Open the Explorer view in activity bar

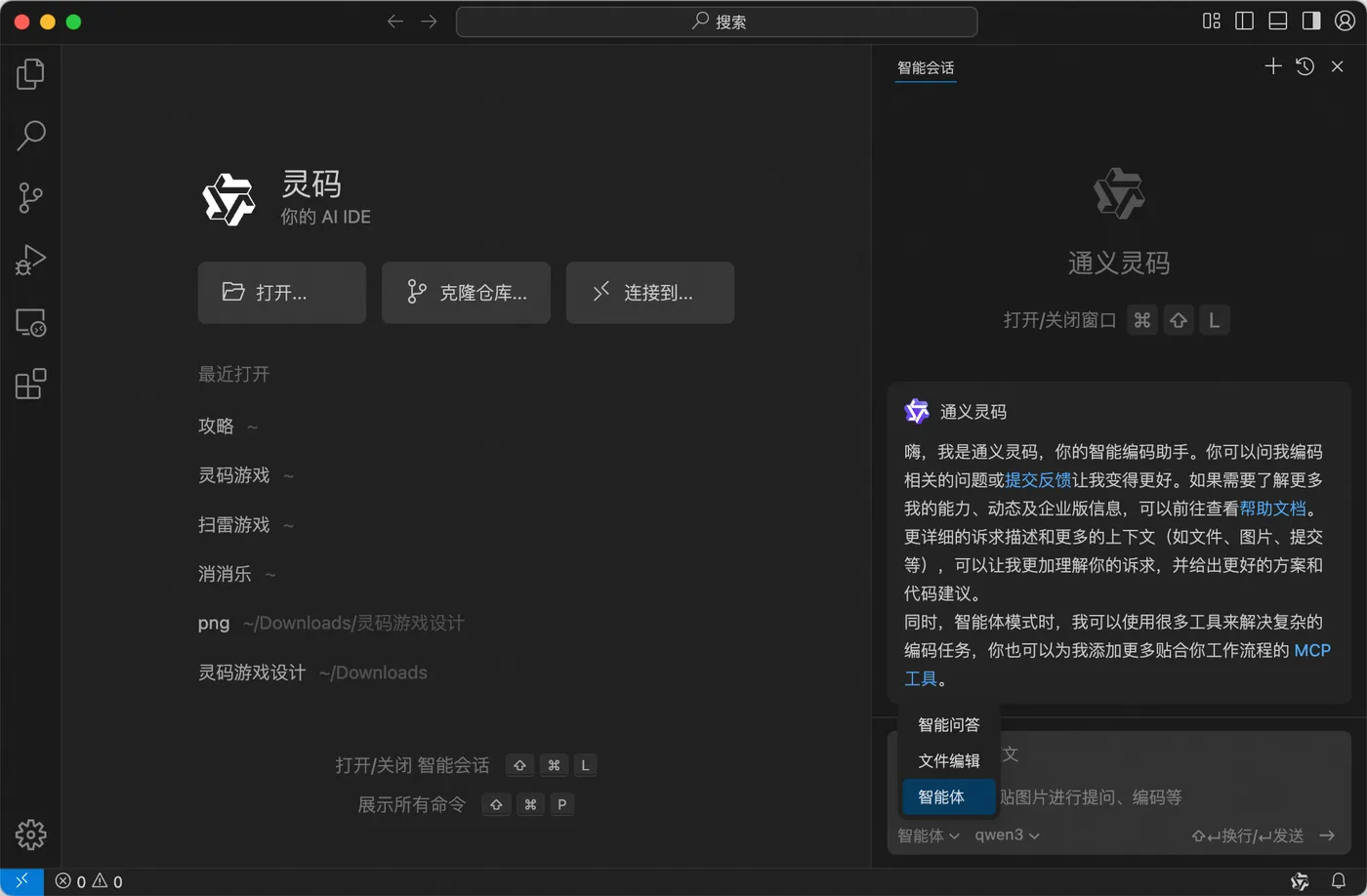point(30,73)
